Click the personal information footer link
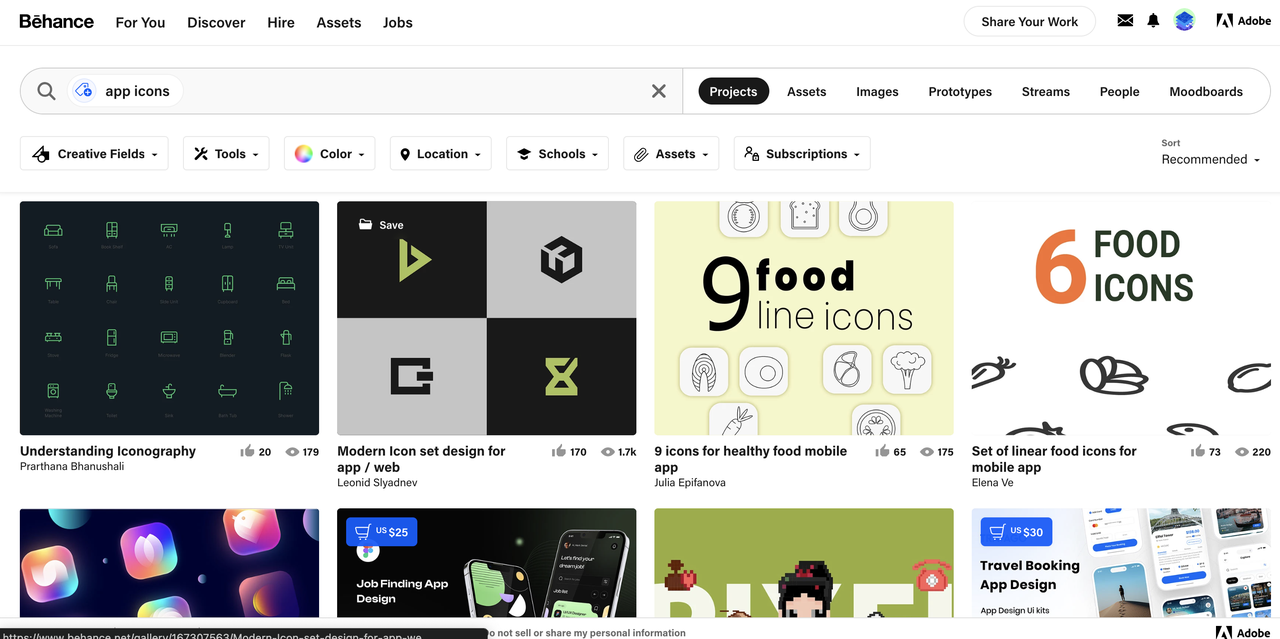Viewport: 1280px width, 639px height. click(x=586, y=632)
